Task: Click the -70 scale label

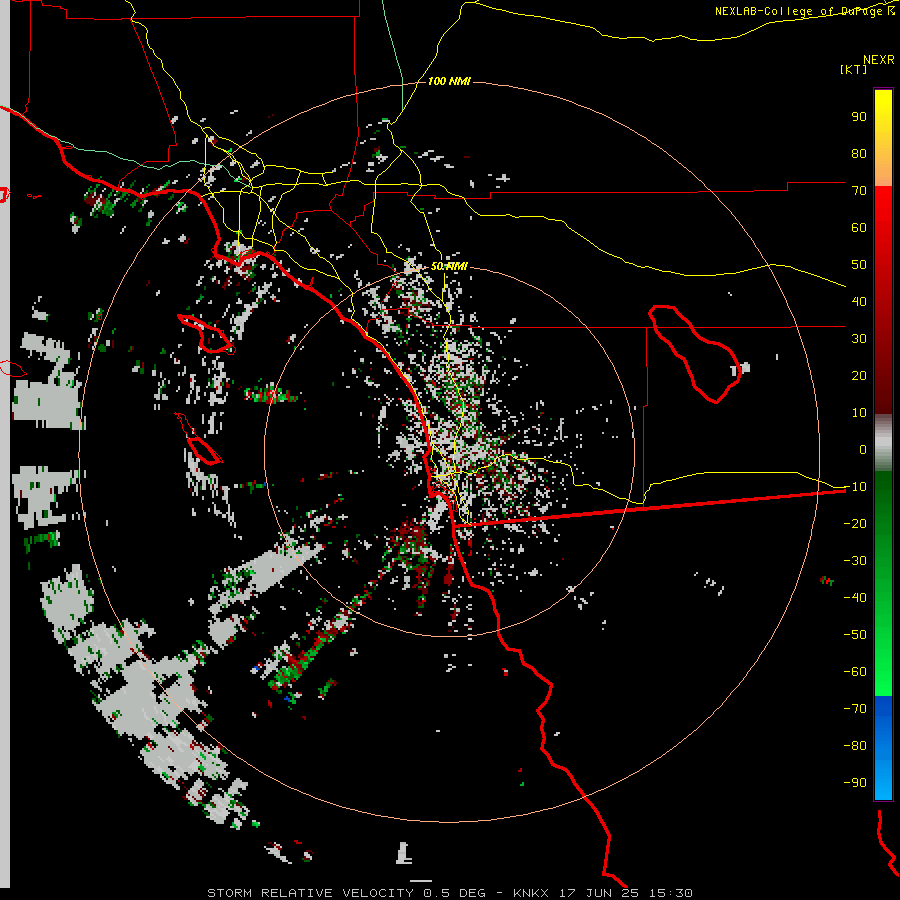Action: [855, 709]
